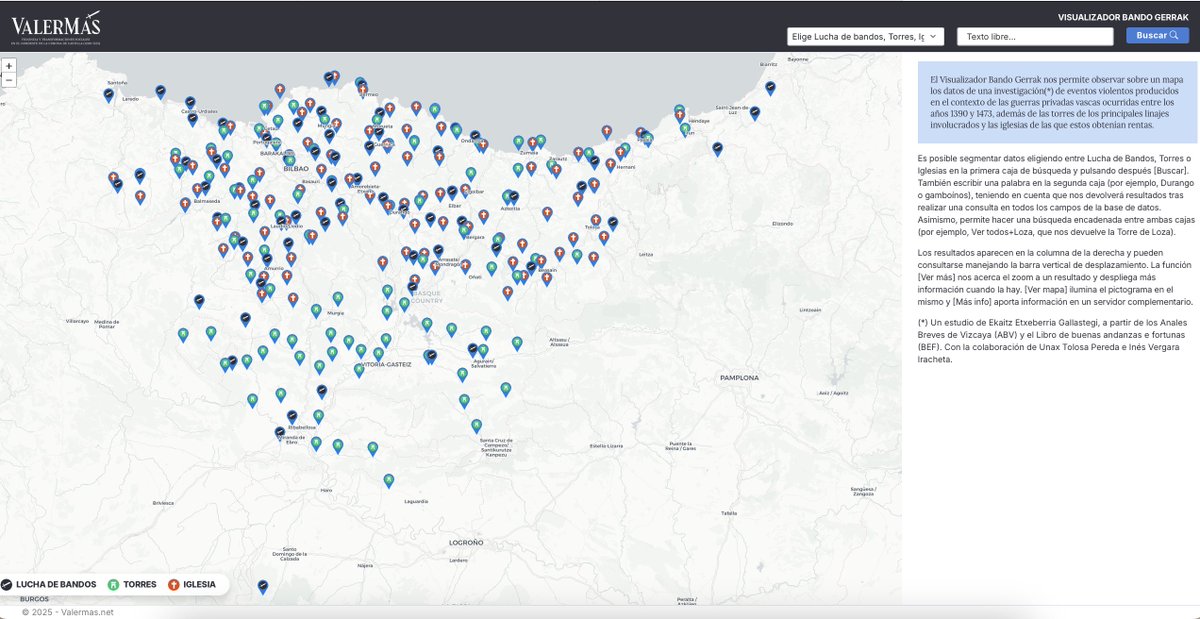1200x619 pixels.
Task: Select the southernmost Lucha de Bandos marker near Burgos
Action: [263, 587]
